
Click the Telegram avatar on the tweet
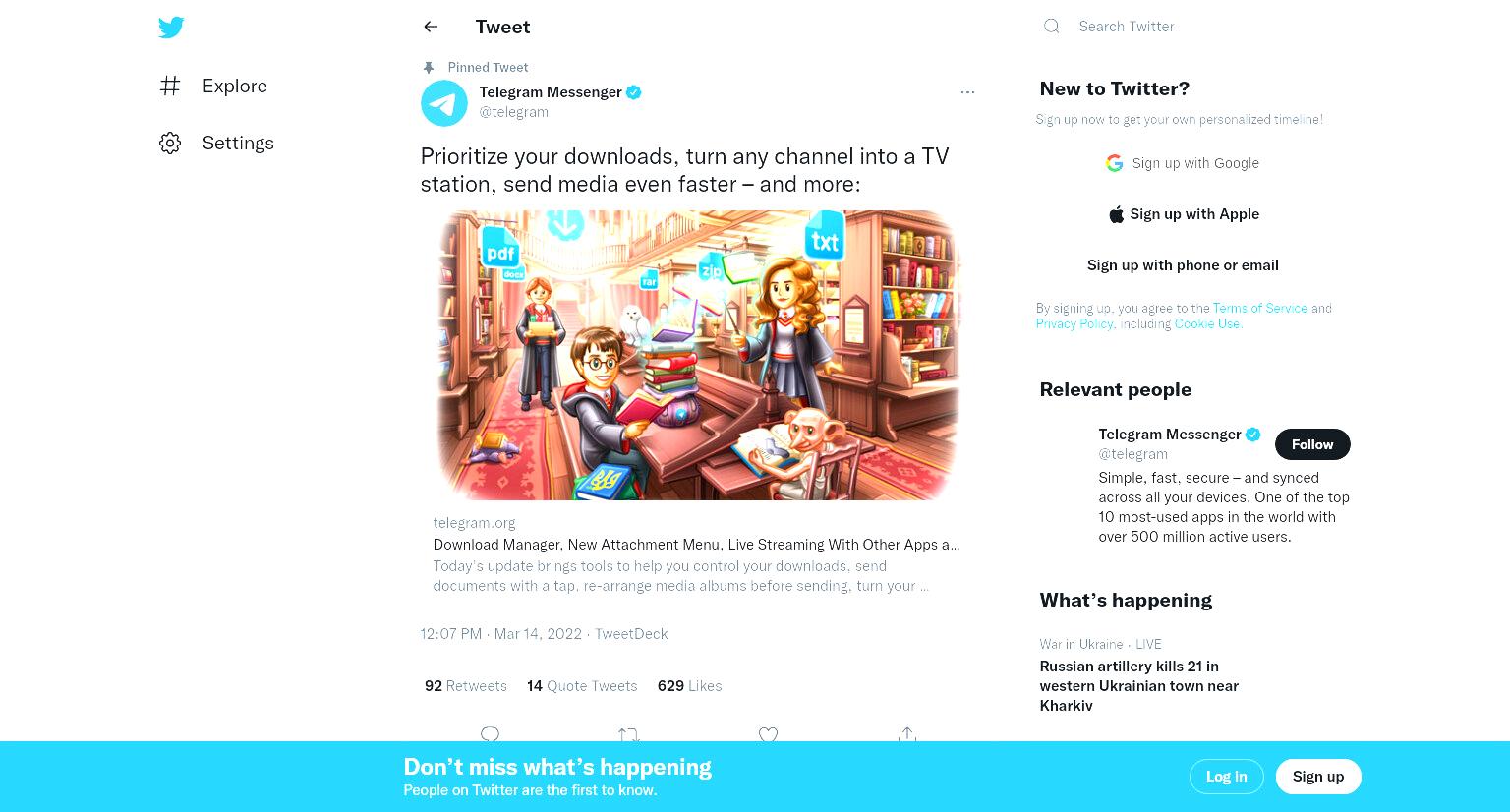444,102
